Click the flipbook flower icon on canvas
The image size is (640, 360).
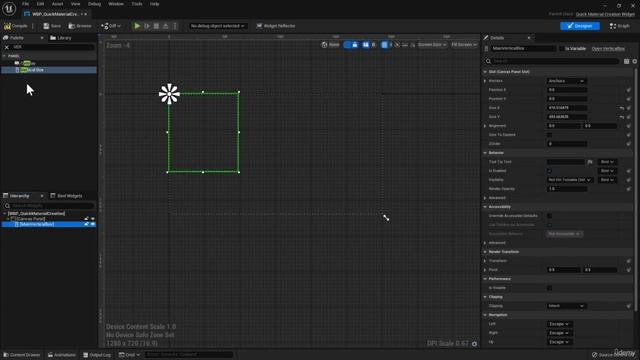[169, 94]
